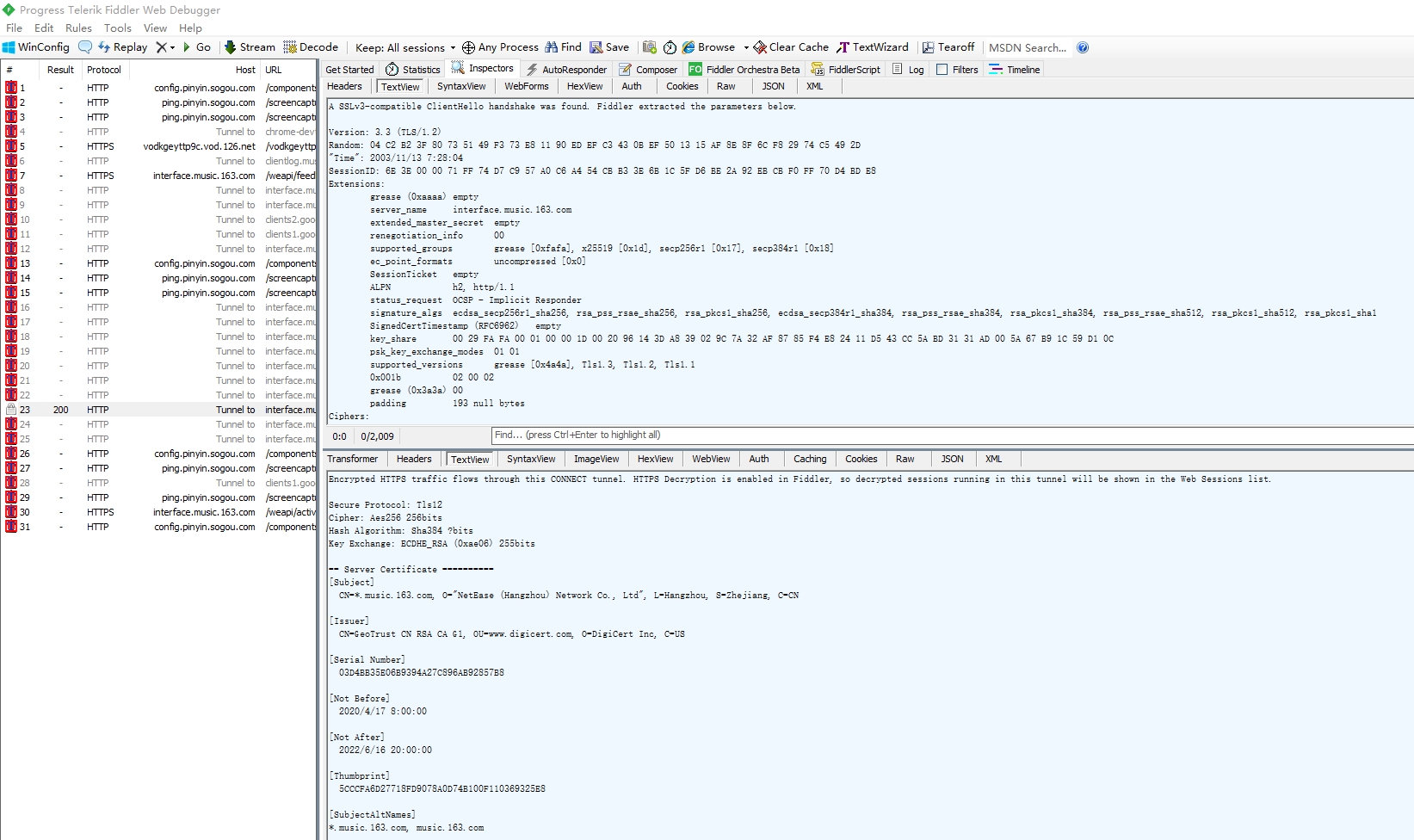
Task: Click the lock icon of session 23
Action: [11, 410]
